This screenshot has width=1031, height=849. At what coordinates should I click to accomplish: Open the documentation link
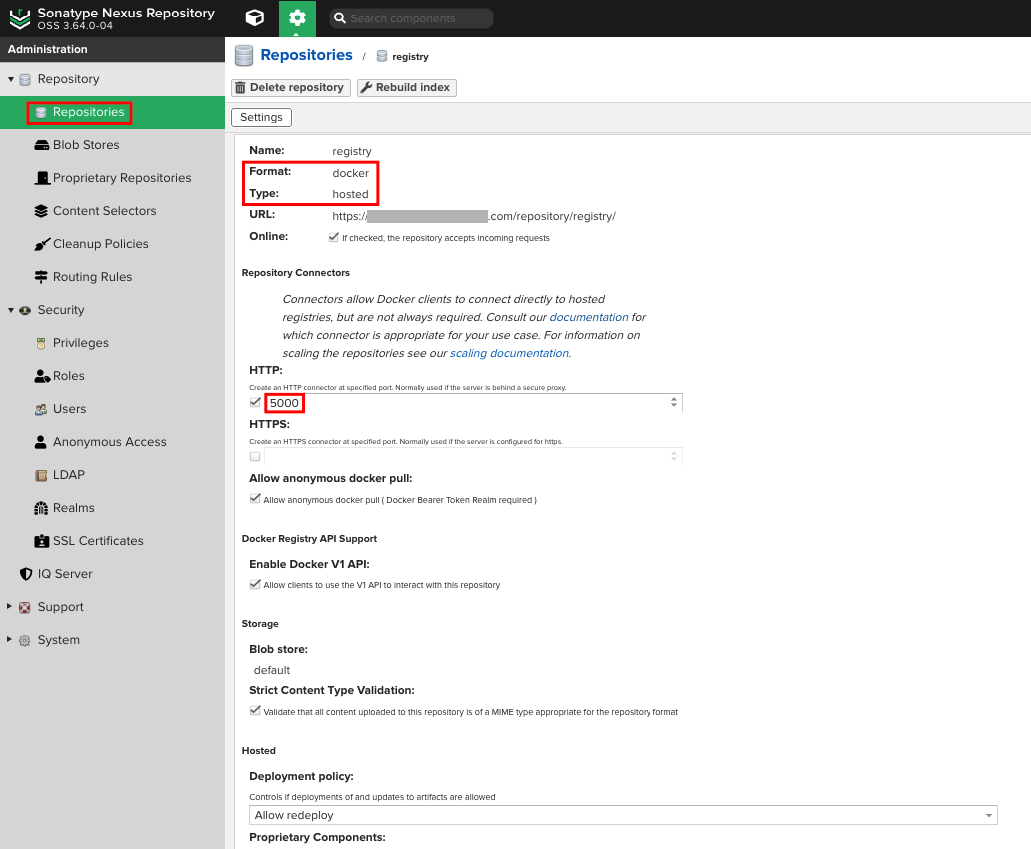(589, 317)
